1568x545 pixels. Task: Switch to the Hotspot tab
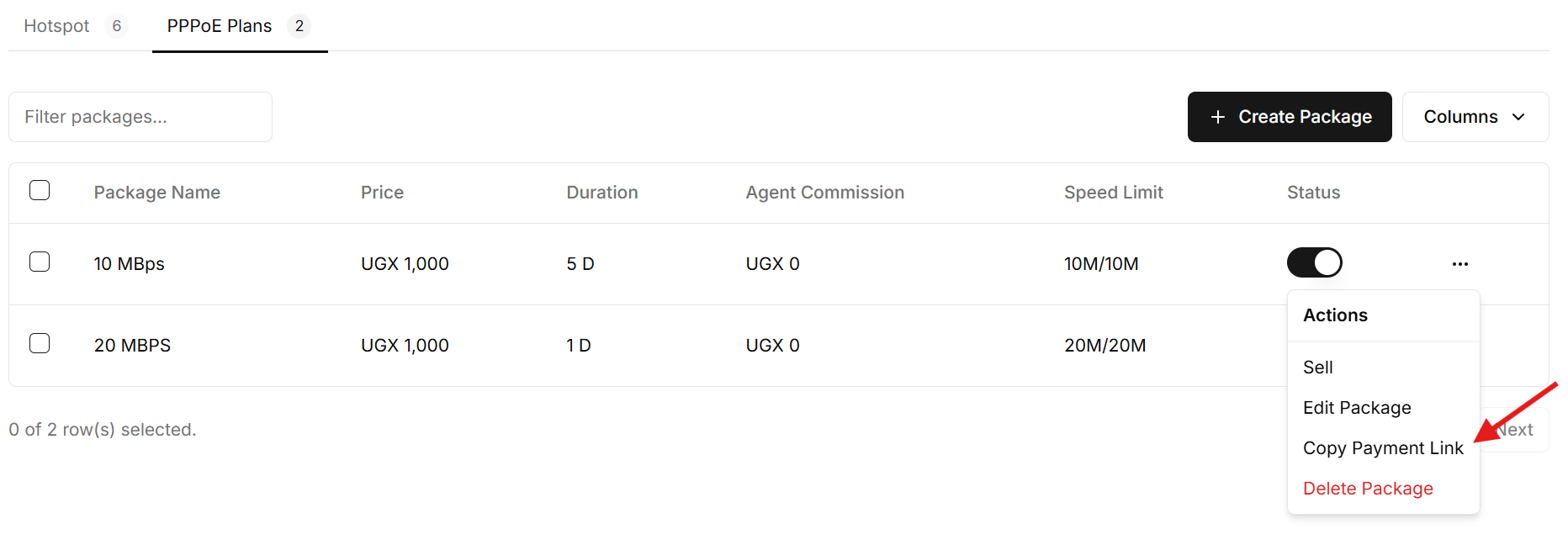tap(56, 26)
